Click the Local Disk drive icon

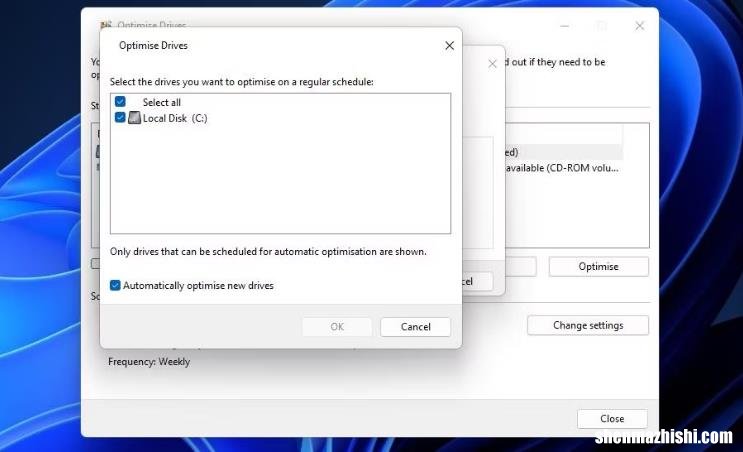click(135, 118)
